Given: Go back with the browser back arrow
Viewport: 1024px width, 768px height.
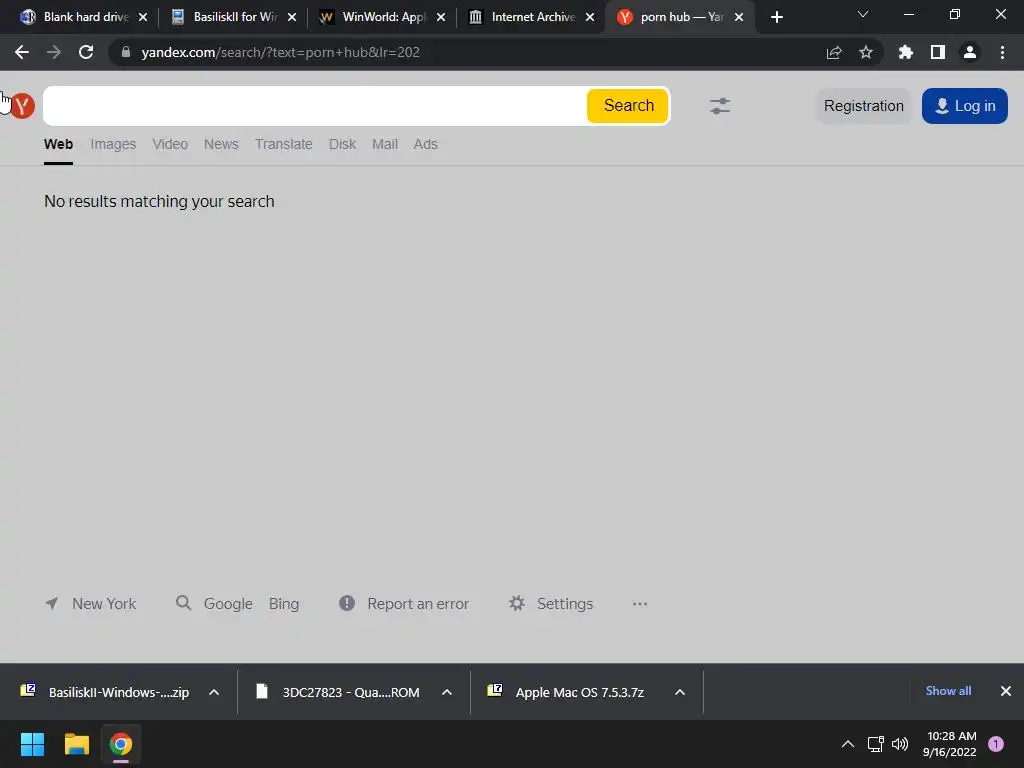Looking at the screenshot, I should coord(22,52).
